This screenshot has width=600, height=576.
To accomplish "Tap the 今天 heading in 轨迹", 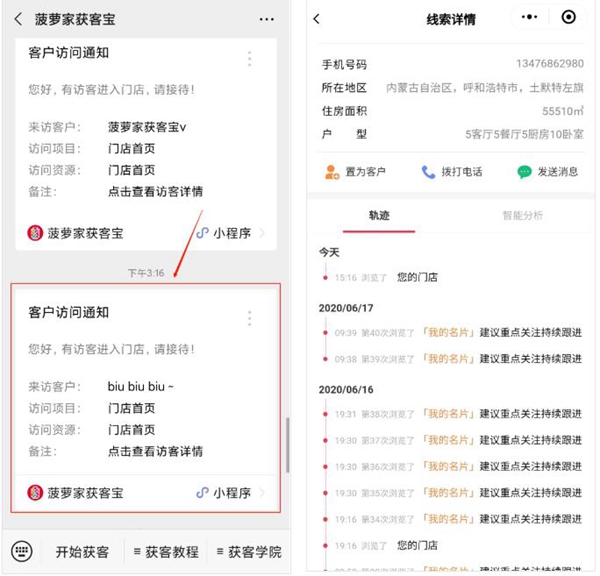I will coord(329,252).
